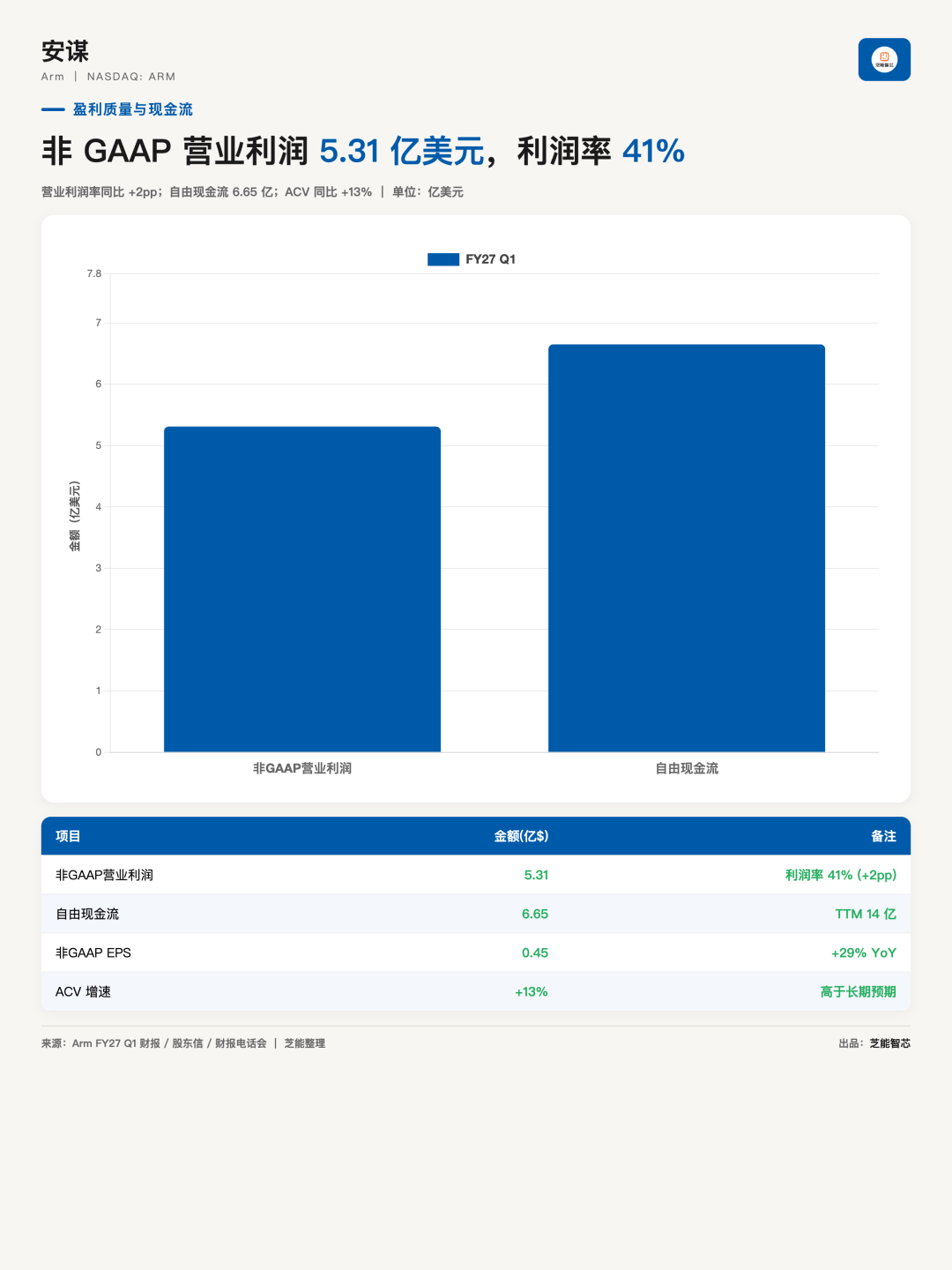The width and height of the screenshot is (952, 1270).
Task: Click the subtitle line about 营业利润率同比 +2pp
Action: (x=252, y=191)
